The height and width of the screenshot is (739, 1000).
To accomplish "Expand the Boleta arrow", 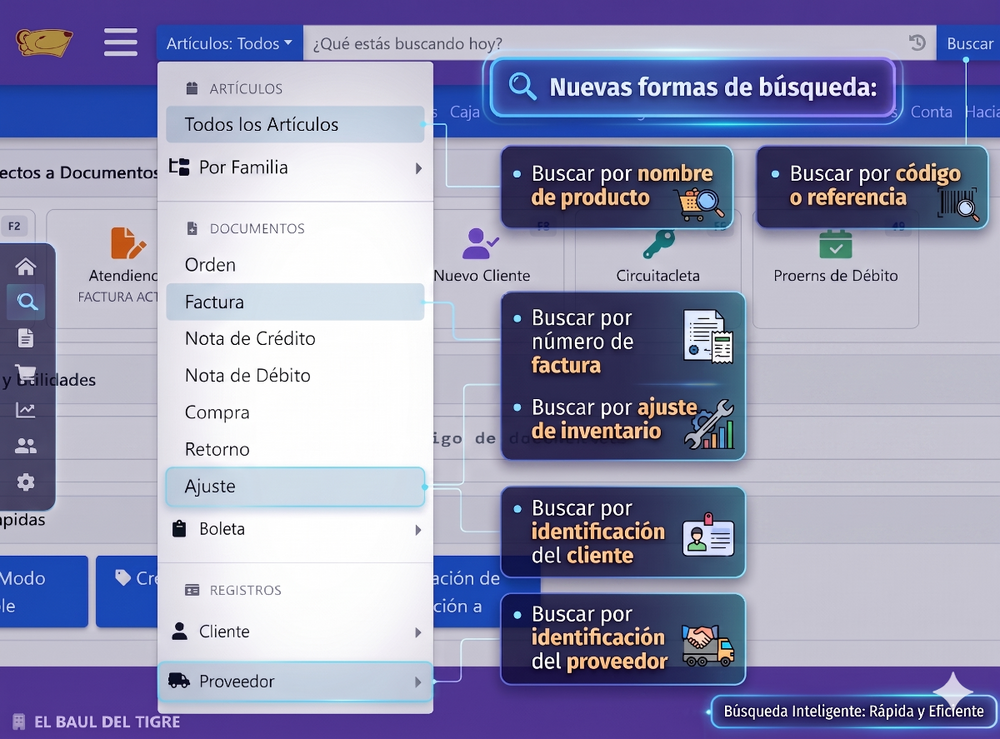I will pyautogui.click(x=418, y=530).
